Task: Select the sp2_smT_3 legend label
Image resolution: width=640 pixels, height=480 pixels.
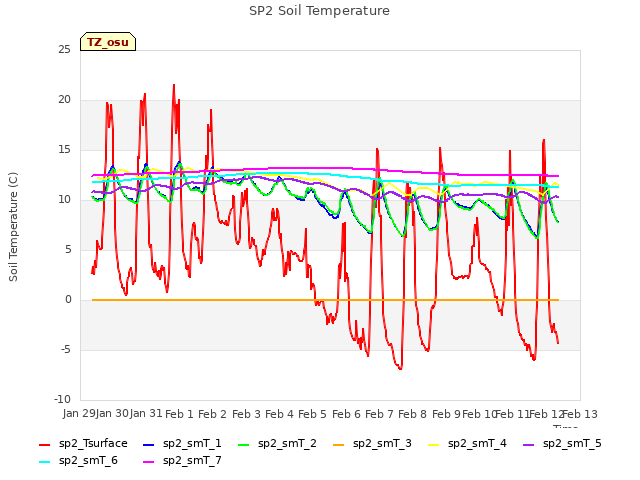Action: pyautogui.click(x=382, y=444)
